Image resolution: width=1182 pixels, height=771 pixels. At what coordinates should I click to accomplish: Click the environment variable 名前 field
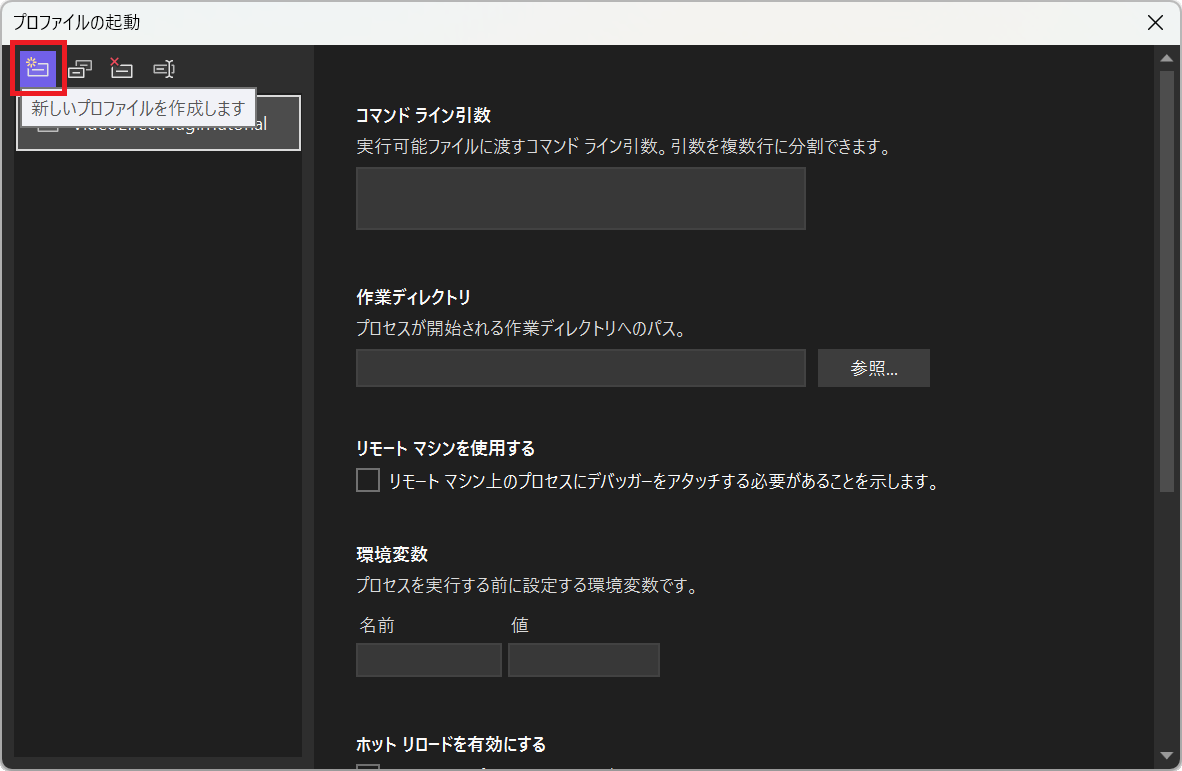click(429, 659)
